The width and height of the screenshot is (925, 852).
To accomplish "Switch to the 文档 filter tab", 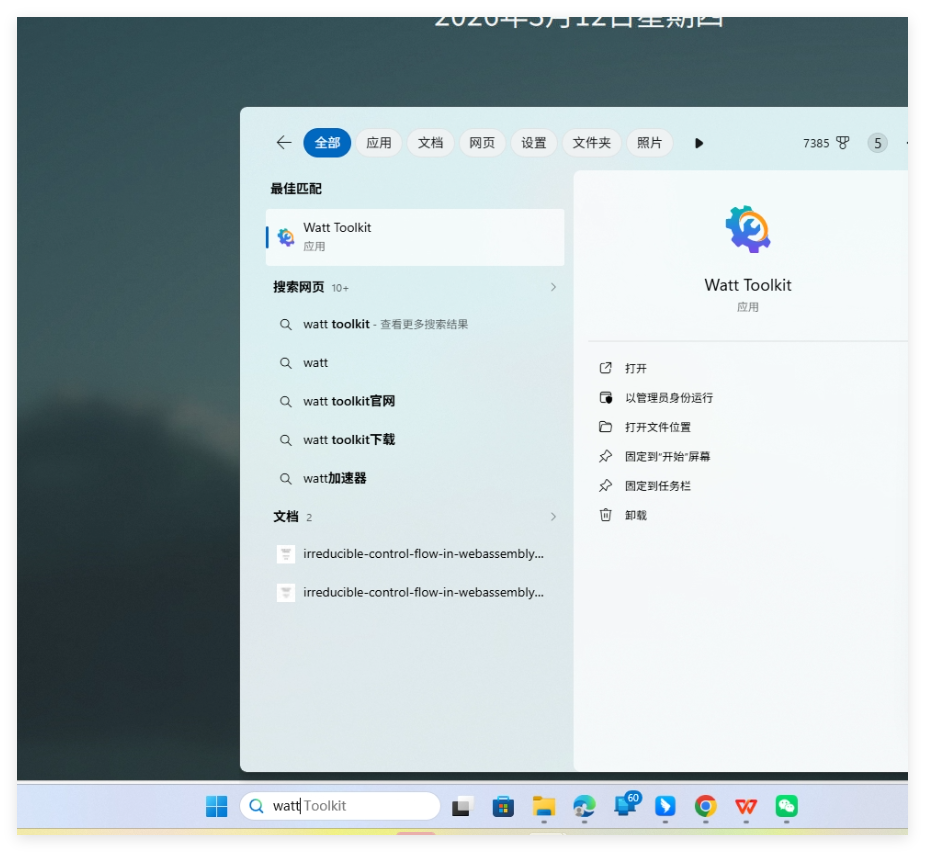I will tap(430, 143).
